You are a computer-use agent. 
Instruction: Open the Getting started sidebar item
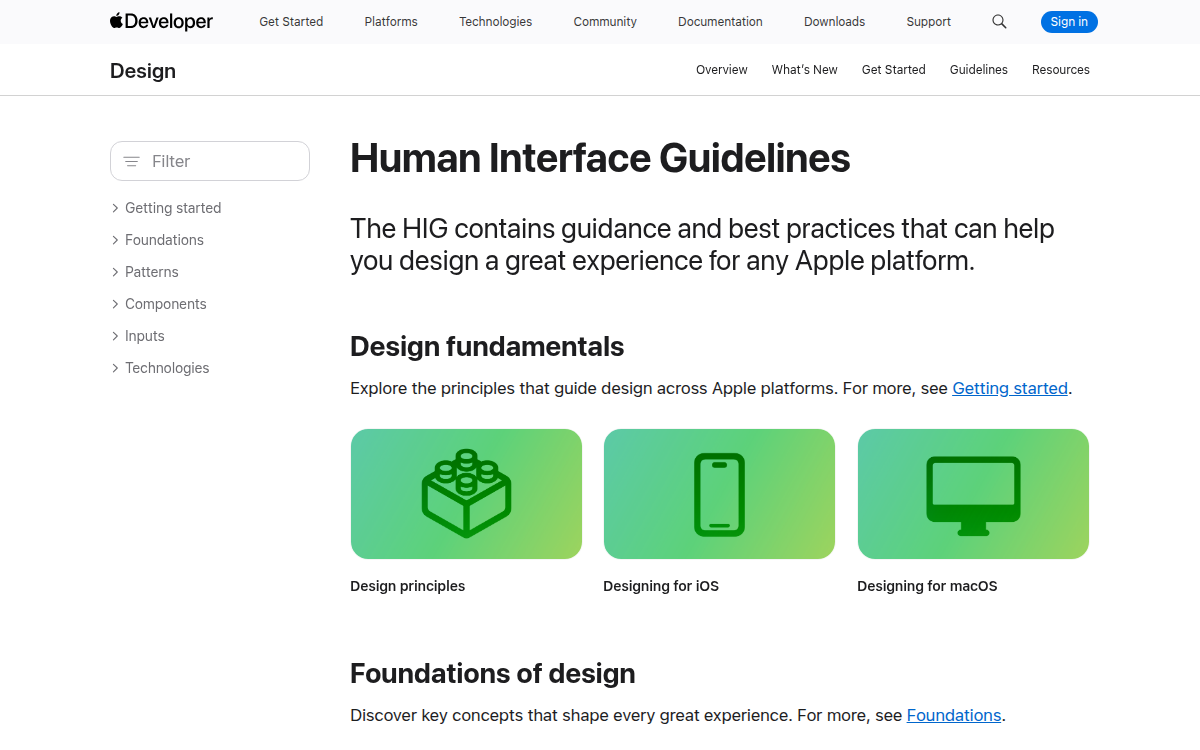pyautogui.click(x=173, y=208)
